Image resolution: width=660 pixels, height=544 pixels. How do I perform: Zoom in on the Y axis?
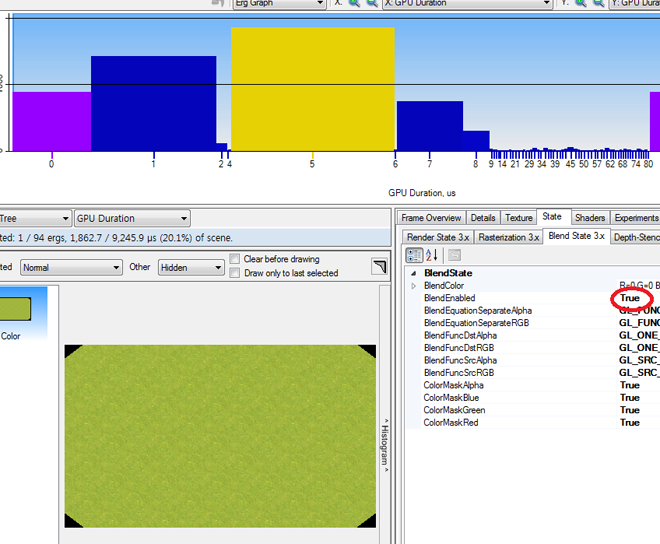(581, 3)
